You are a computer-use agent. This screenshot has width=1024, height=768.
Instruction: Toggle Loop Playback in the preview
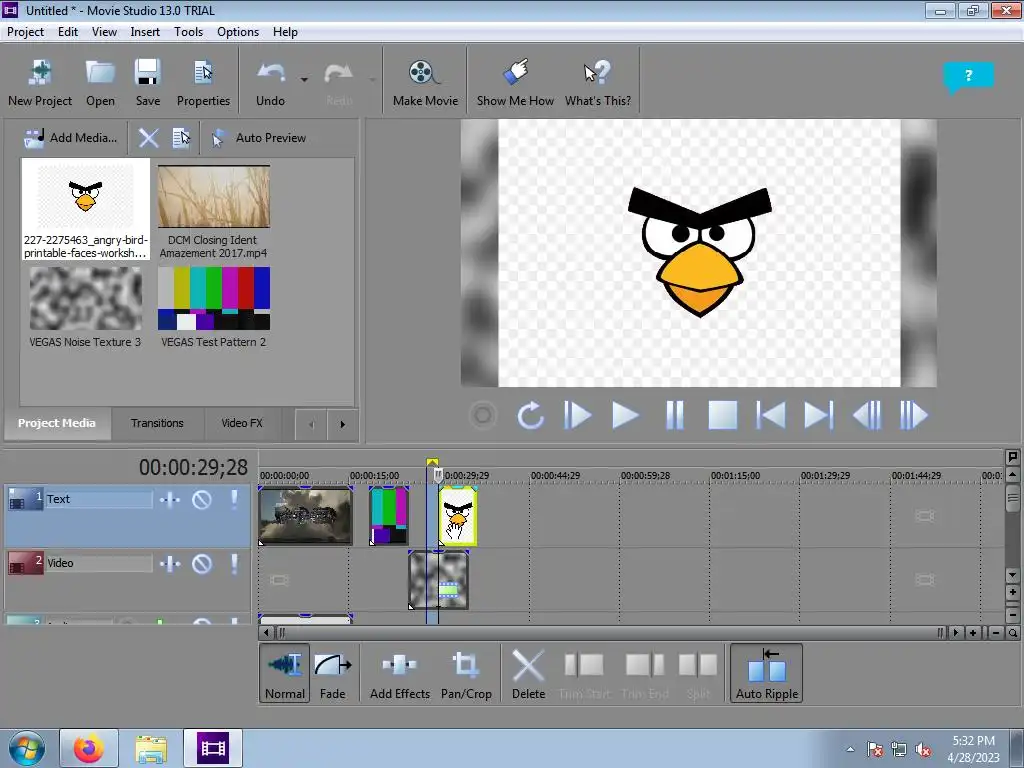pyautogui.click(x=530, y=415)
